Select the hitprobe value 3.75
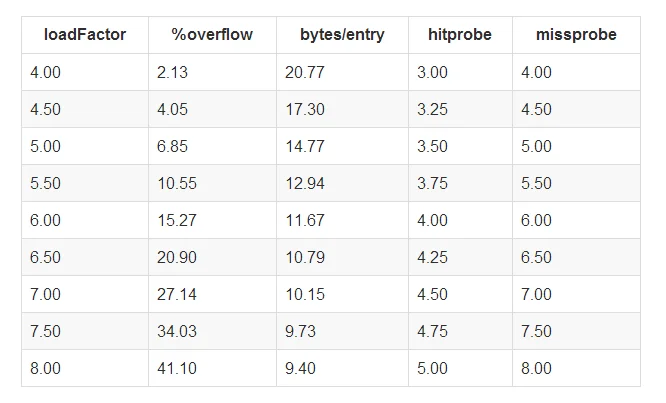The image size is (666, 403). pos(432,183)
